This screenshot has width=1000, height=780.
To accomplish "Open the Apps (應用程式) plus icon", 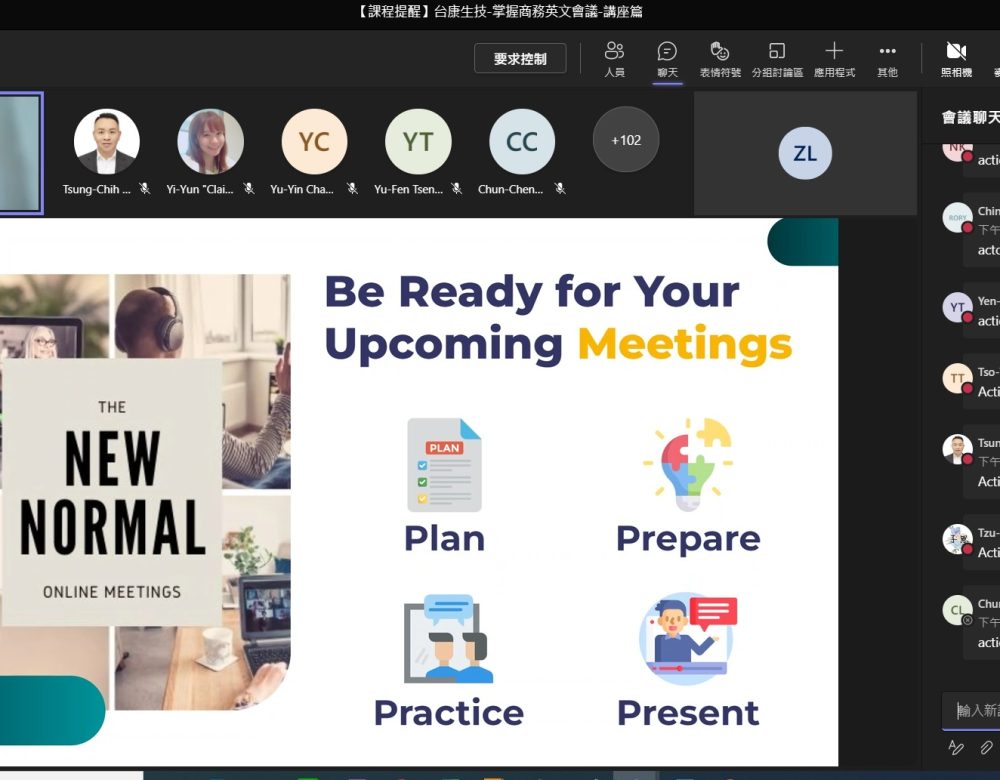I will pos(834,58).
